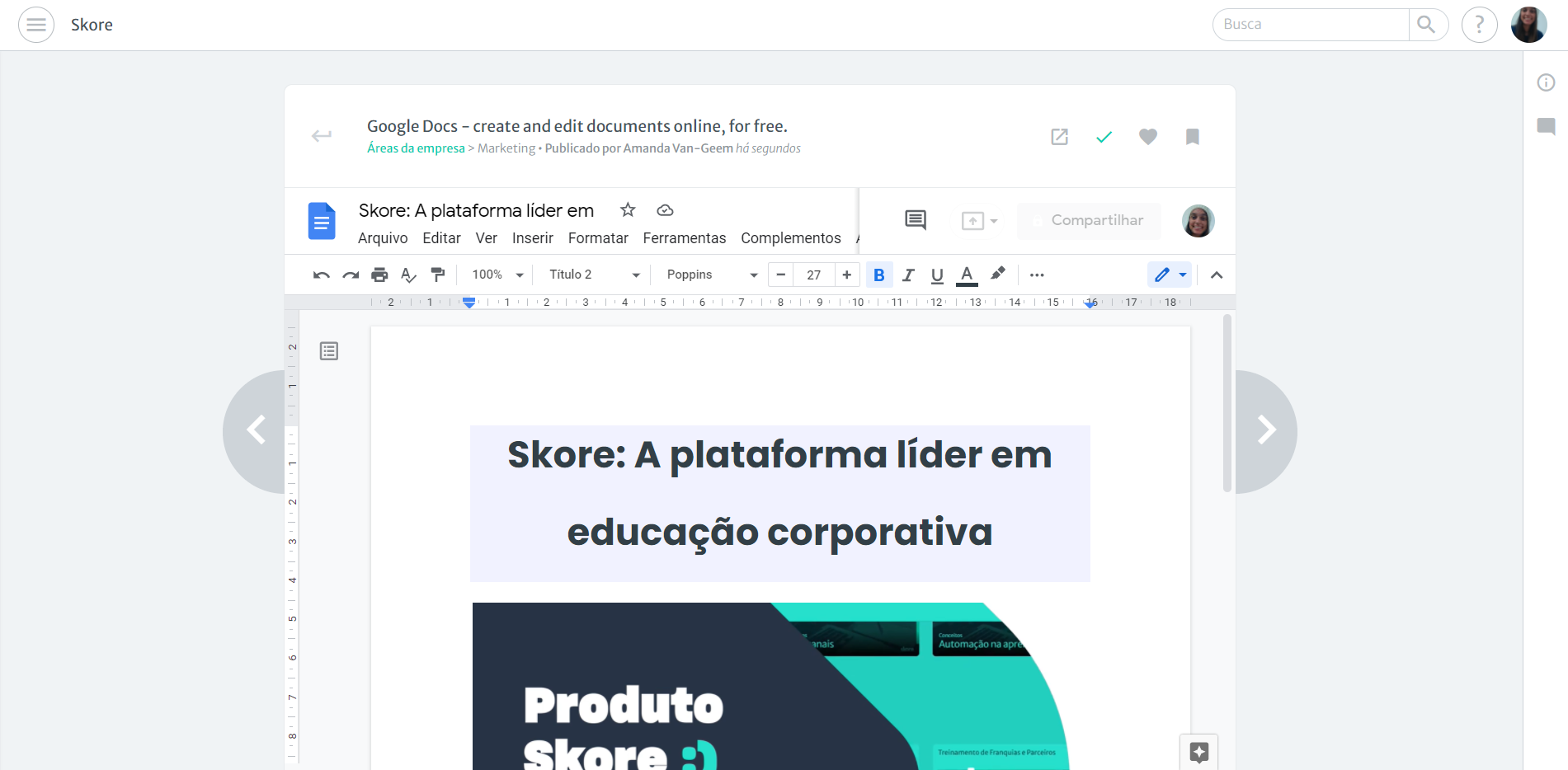Open the highlight color picker
This screenshot has width=1568, height=770.
998,275
